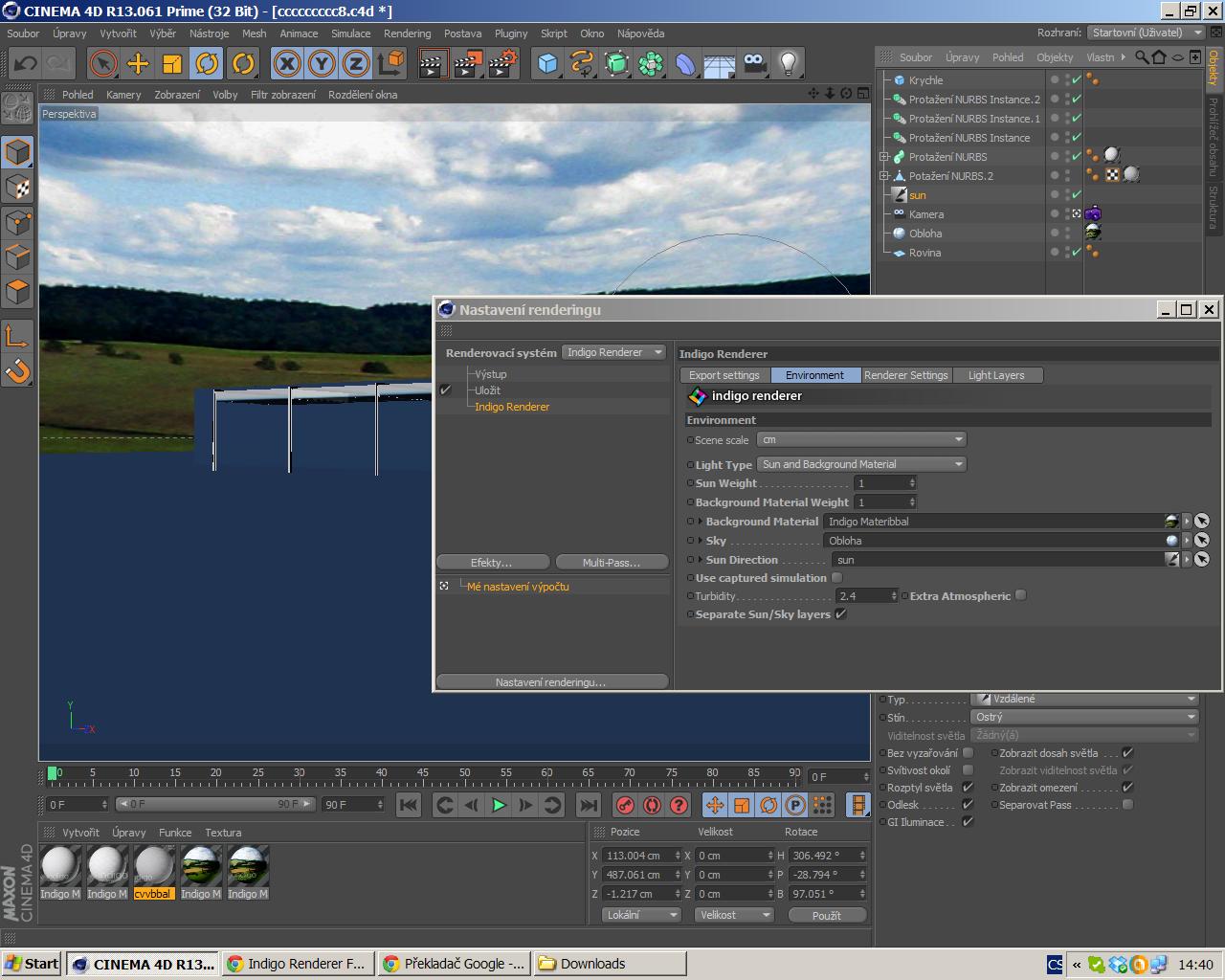Viewport: 1225px width, 980px height.
Task: Open the Rendering menu
Action: coord(407,33)
